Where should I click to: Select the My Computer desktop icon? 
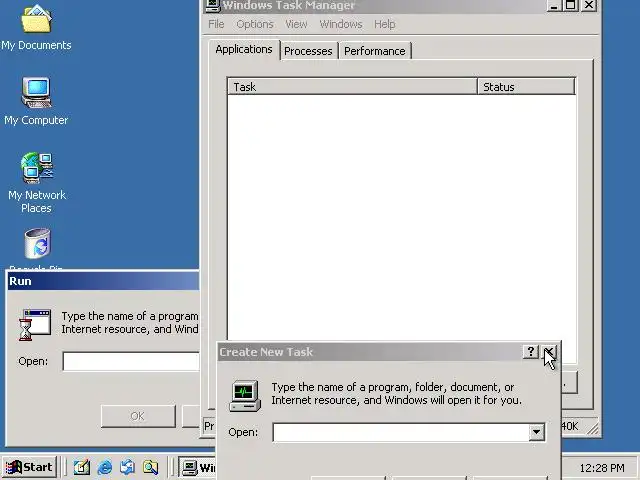point(36,101)
